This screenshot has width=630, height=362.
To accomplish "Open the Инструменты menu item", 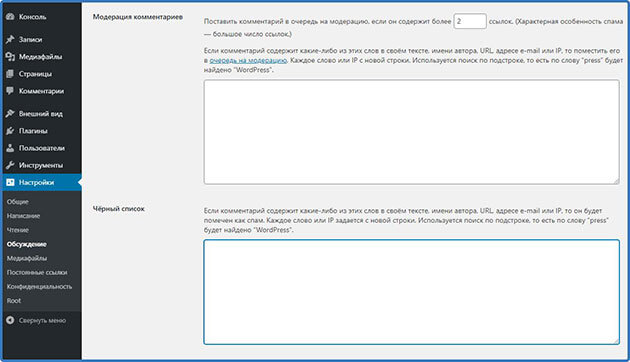I will (42, 165).
